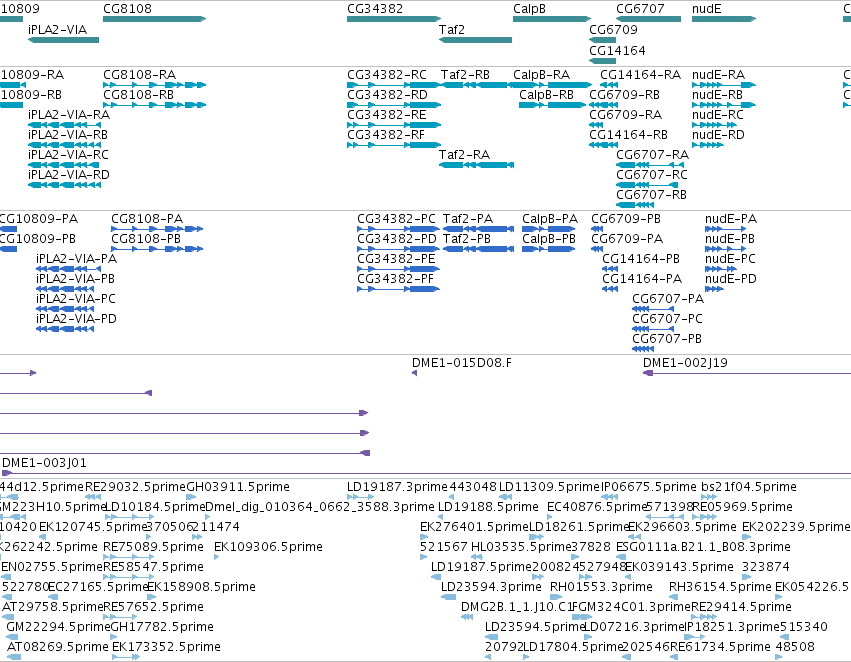This screenshot has width=851, height=662.
Task: Open protein CalpB-PA
Action: [x=550, y=219]
